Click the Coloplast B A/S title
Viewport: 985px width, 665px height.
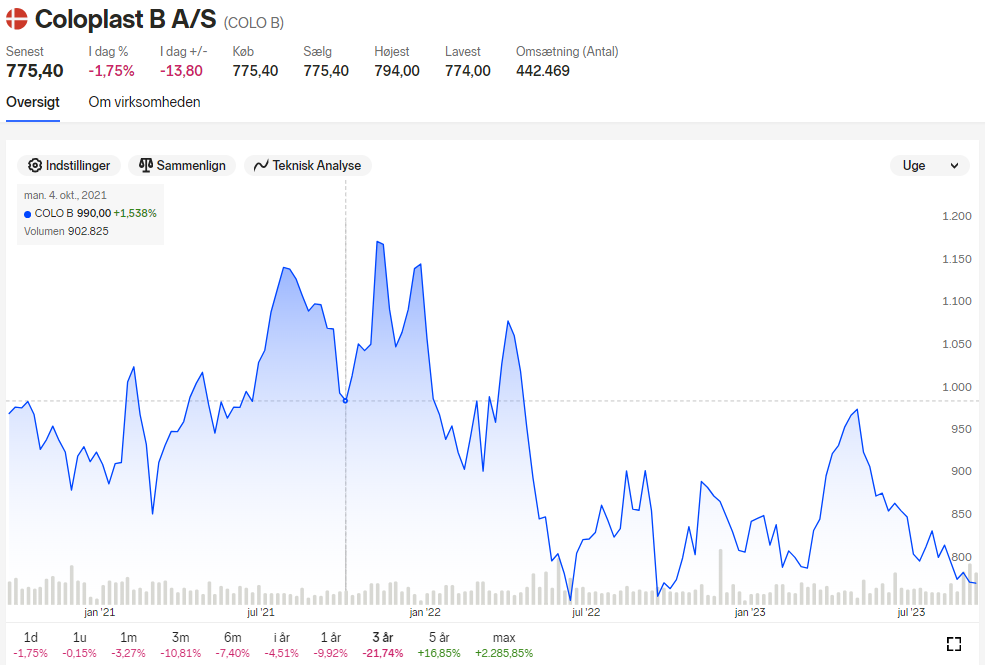[x=126, y=19]
